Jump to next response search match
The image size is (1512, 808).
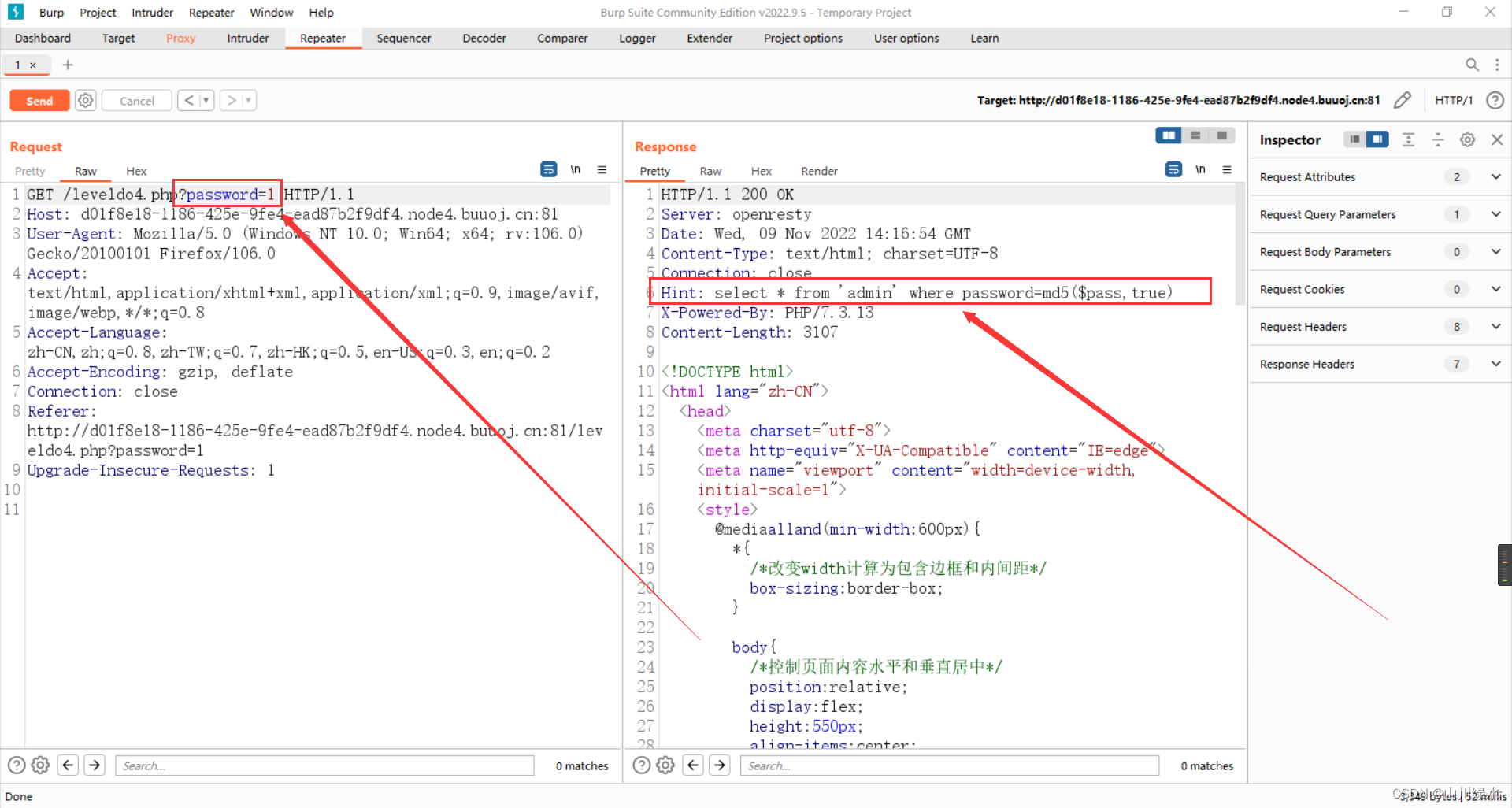[720, 765]
